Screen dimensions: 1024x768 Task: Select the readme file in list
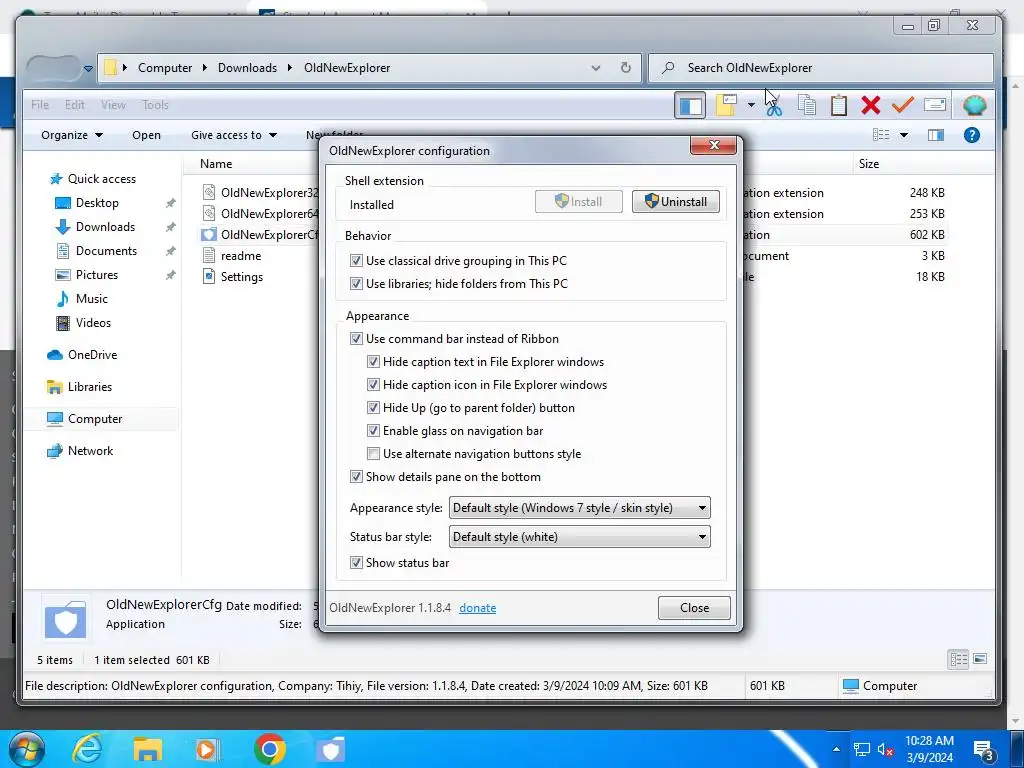pyautogui.click(x=241, y=256)
